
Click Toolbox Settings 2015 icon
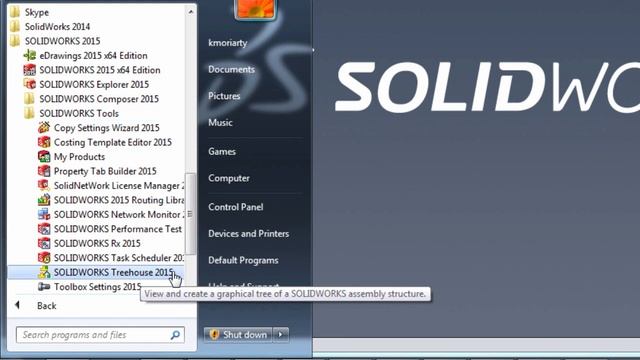tap(44, 287)
